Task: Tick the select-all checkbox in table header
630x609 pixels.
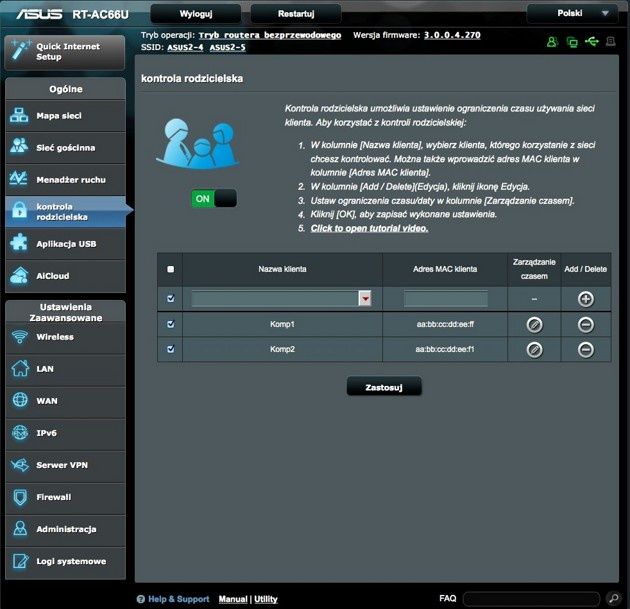Action: (x=171, y=269)
